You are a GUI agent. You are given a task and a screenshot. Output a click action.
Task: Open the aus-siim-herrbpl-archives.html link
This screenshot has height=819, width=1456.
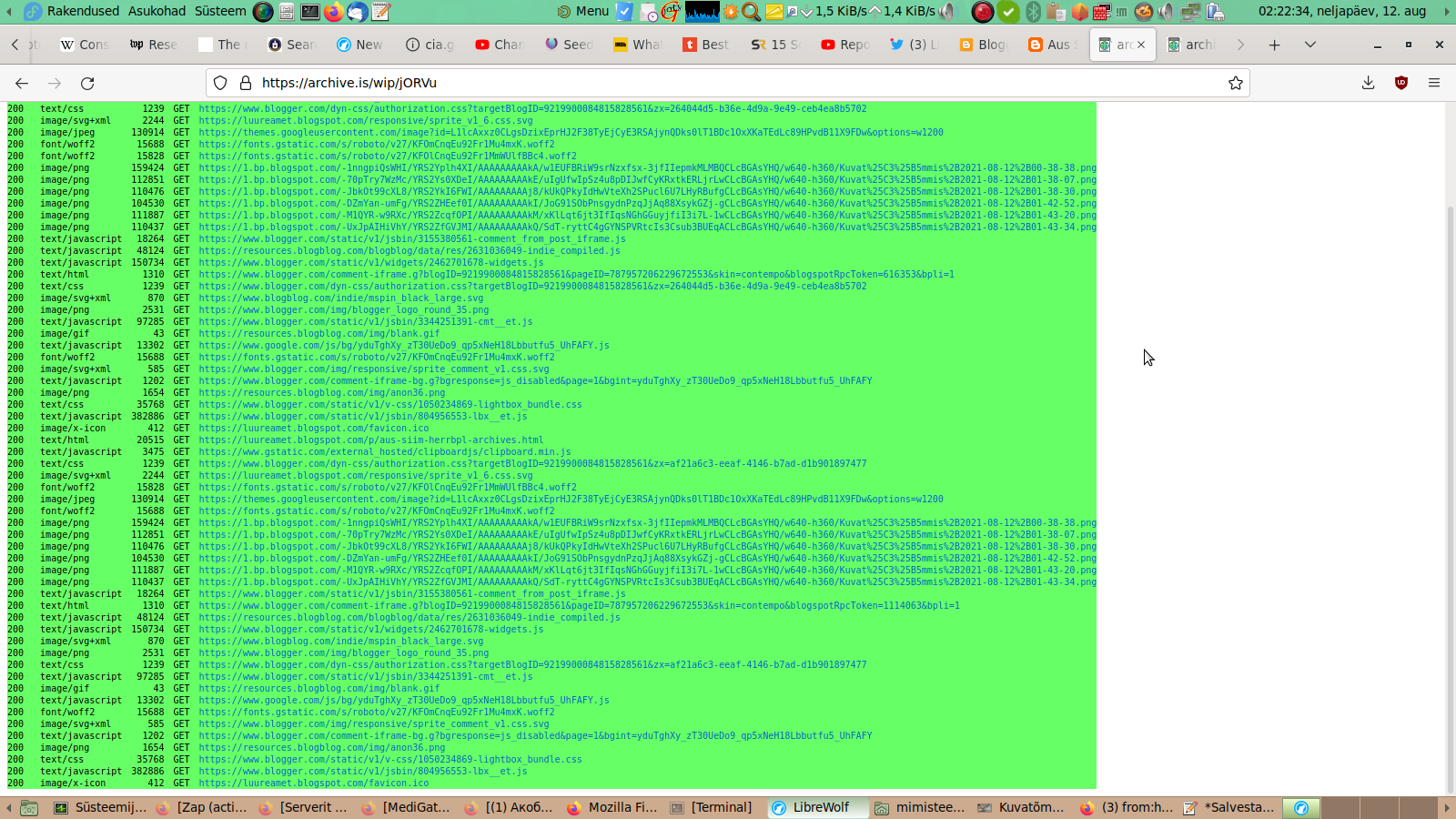(x=370, y=440)
